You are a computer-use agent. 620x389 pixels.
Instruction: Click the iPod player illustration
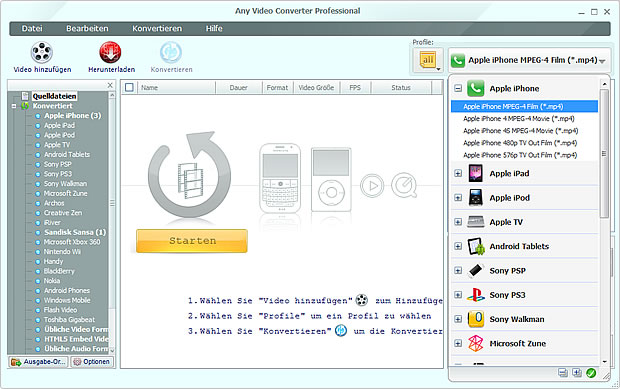tap(331, 179)
